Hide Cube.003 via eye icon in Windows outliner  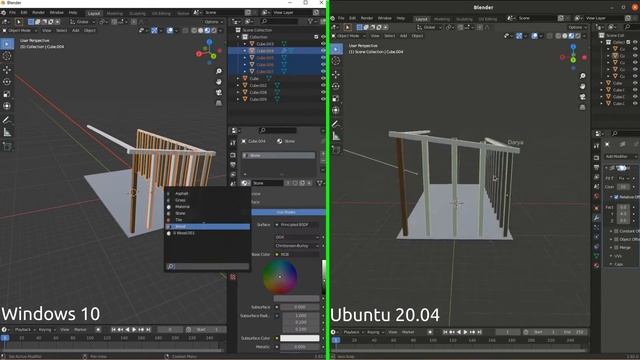pos(323,44)
